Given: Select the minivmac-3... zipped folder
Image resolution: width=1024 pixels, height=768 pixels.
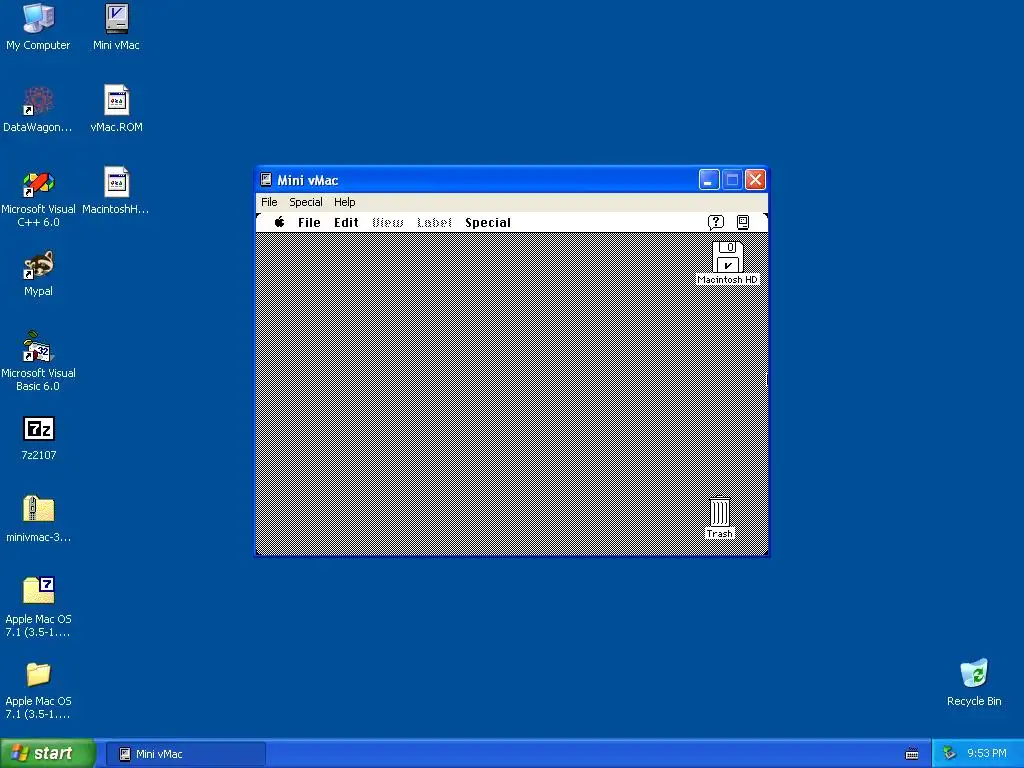Looking at the screenshot, I should (x=38, y=519).
